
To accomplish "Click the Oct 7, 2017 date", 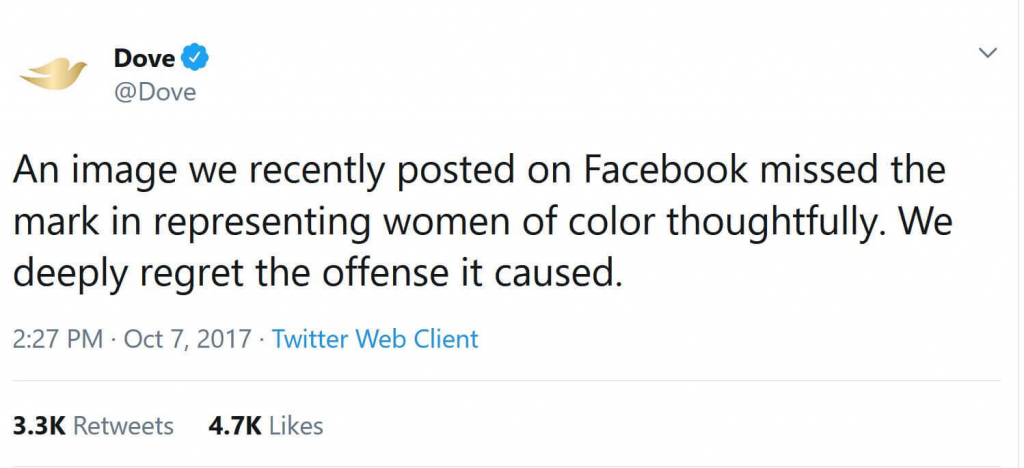I will pos(187,340).
